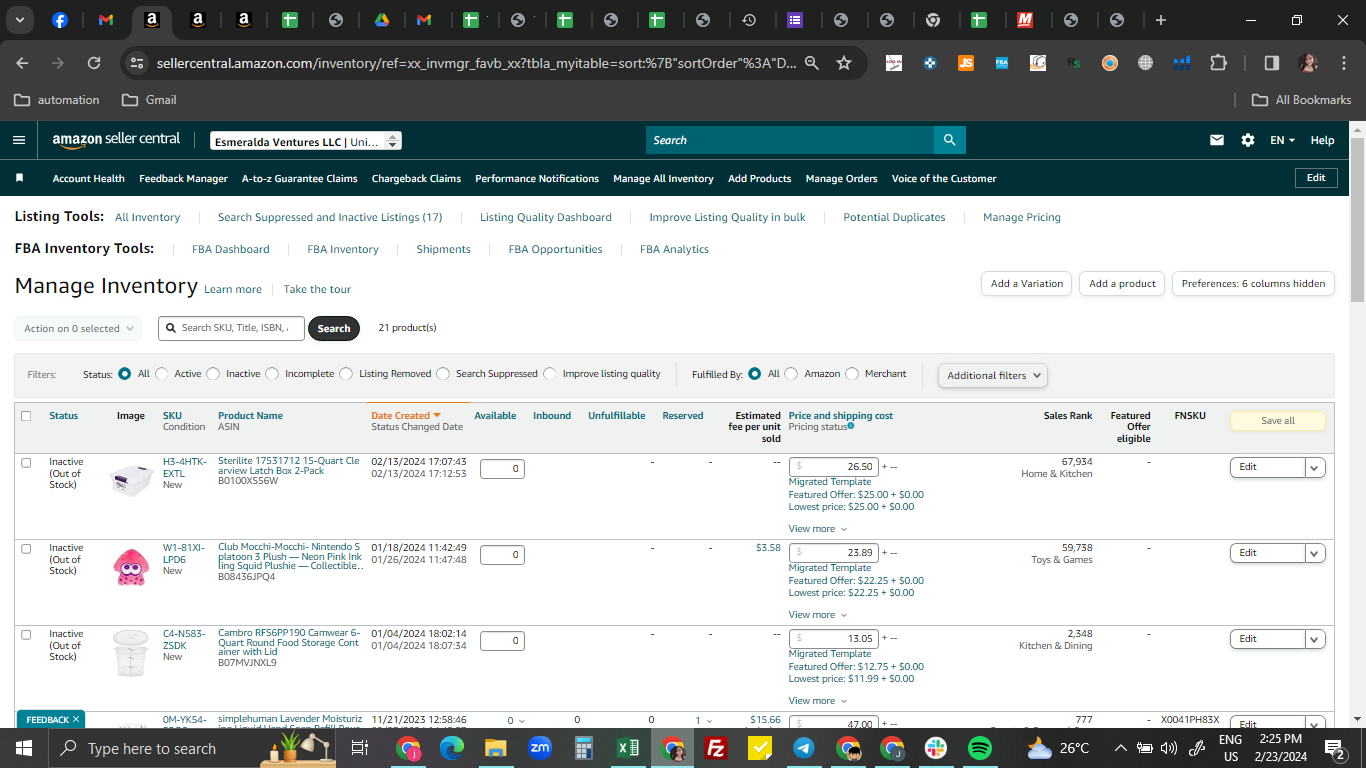Go to Manage Orders

click(x=841, y=178)
